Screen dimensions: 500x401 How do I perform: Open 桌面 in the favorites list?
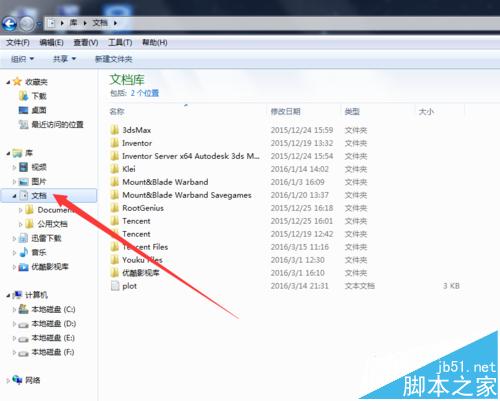point(39,110)
